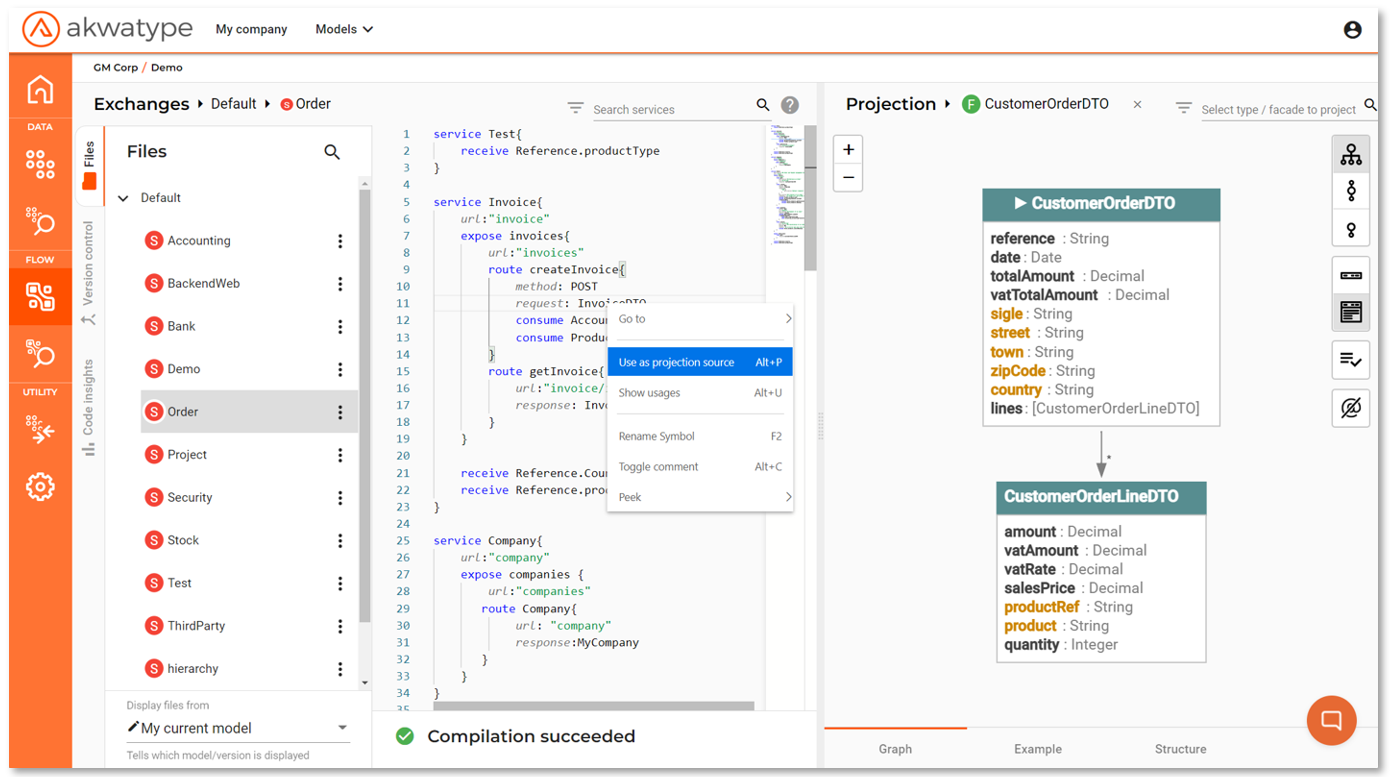Click Default in Exchanges breadcrumb
This screenshot has width=1390, height=777.
click(x=234, y=104)
